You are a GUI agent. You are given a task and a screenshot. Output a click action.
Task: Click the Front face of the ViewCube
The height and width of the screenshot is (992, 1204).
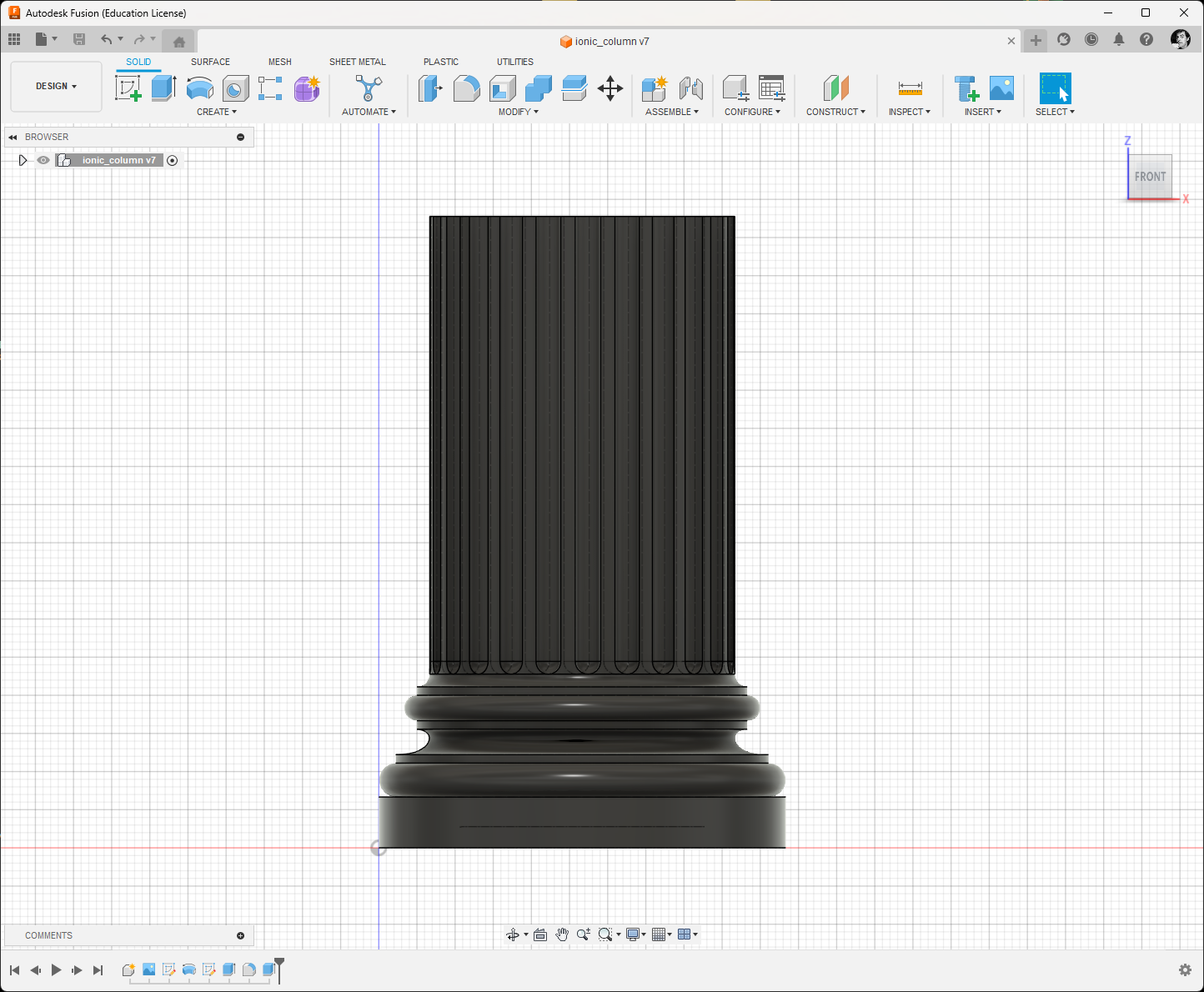tap(1150, 177)
